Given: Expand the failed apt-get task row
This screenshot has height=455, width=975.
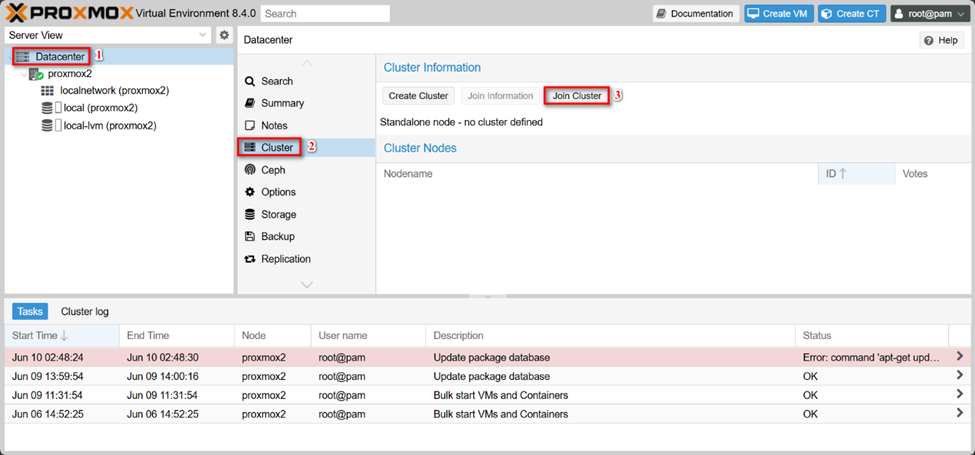Looking at the screenshot, I should click(x=960, y=357).
